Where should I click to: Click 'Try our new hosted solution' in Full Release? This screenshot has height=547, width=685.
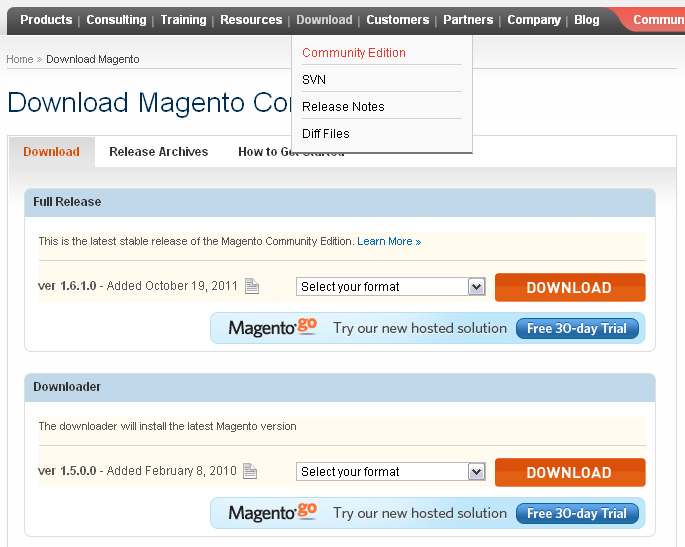(420, 328)
